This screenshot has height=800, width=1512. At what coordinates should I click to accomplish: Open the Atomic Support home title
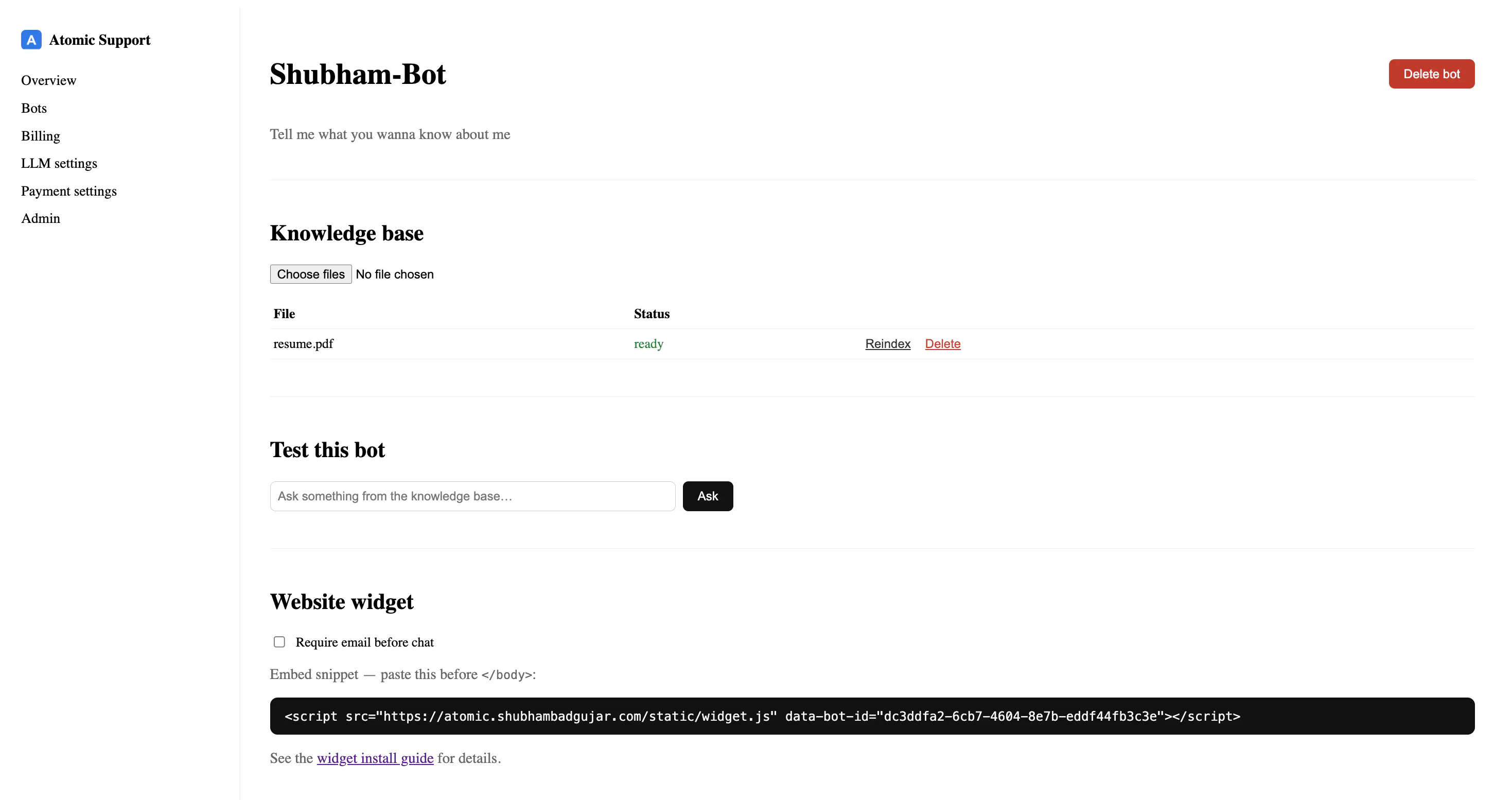click(100, 40)
